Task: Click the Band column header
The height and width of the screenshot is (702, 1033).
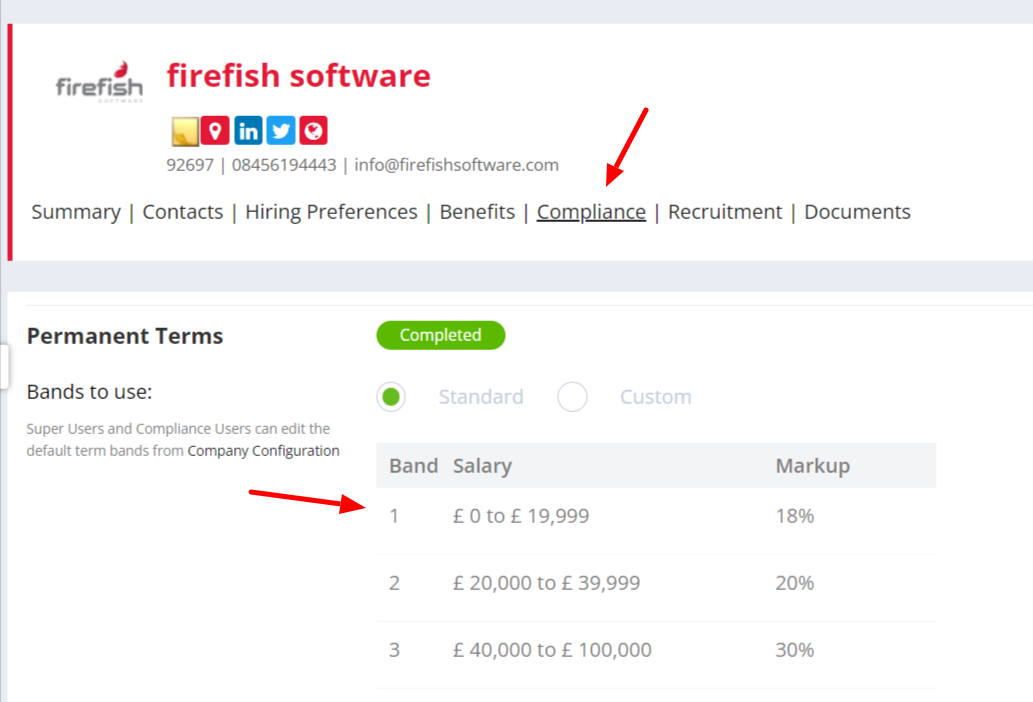Action: pyautogui.click(x=414, y=466)
